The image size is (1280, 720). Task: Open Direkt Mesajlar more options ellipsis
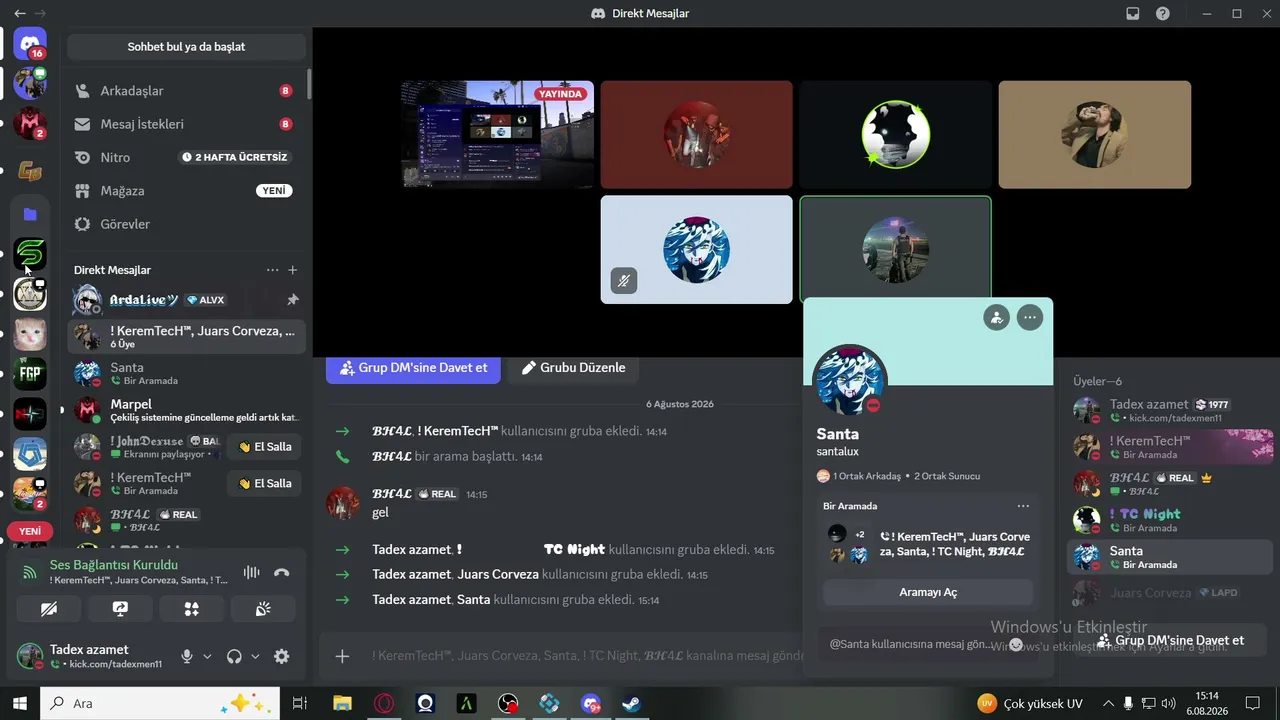[x=272, y=270]
